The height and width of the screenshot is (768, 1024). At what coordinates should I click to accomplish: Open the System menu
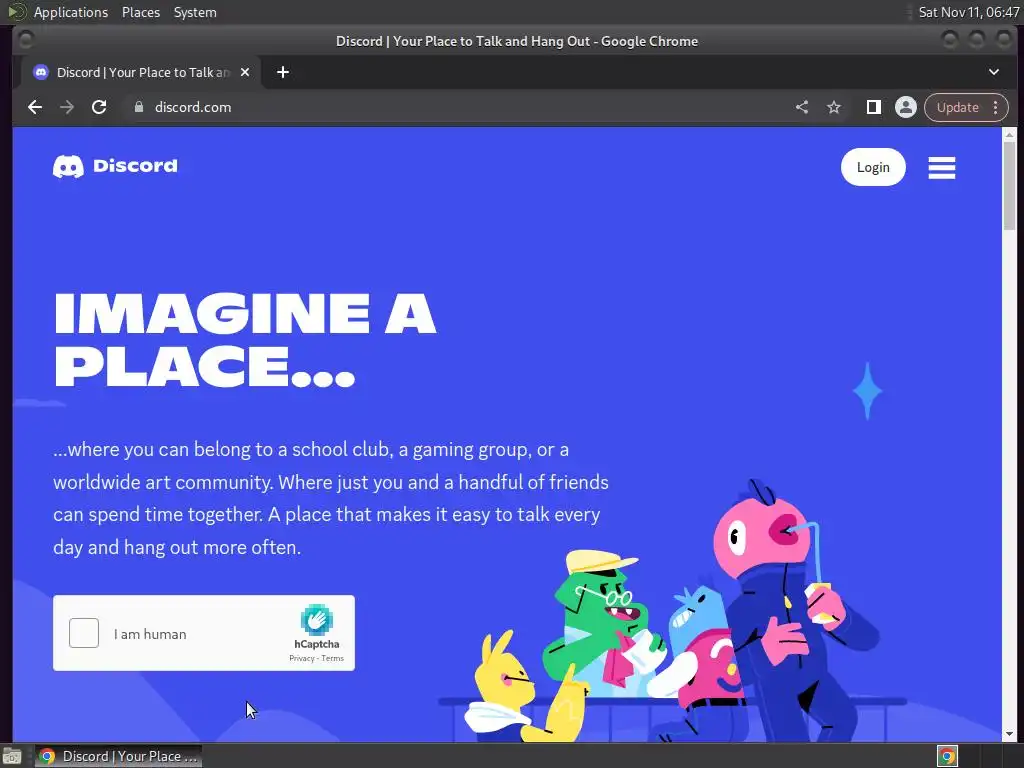(x=195, y=12)
